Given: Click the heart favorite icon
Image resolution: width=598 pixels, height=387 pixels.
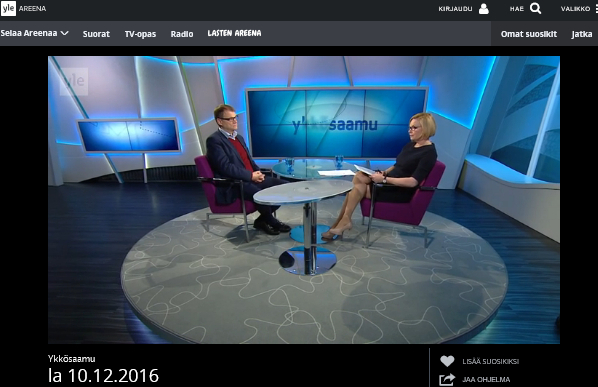Looking at the screenshot, I should tap(447, 361).
